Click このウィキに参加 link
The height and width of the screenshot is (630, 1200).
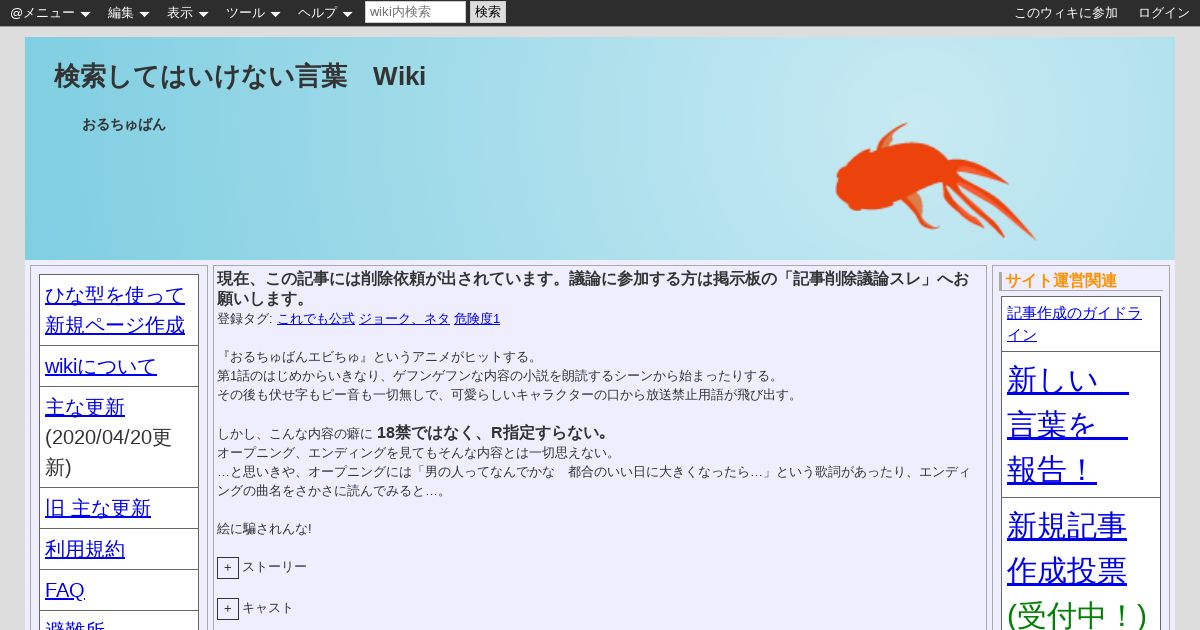click(x=1066, y=13)
